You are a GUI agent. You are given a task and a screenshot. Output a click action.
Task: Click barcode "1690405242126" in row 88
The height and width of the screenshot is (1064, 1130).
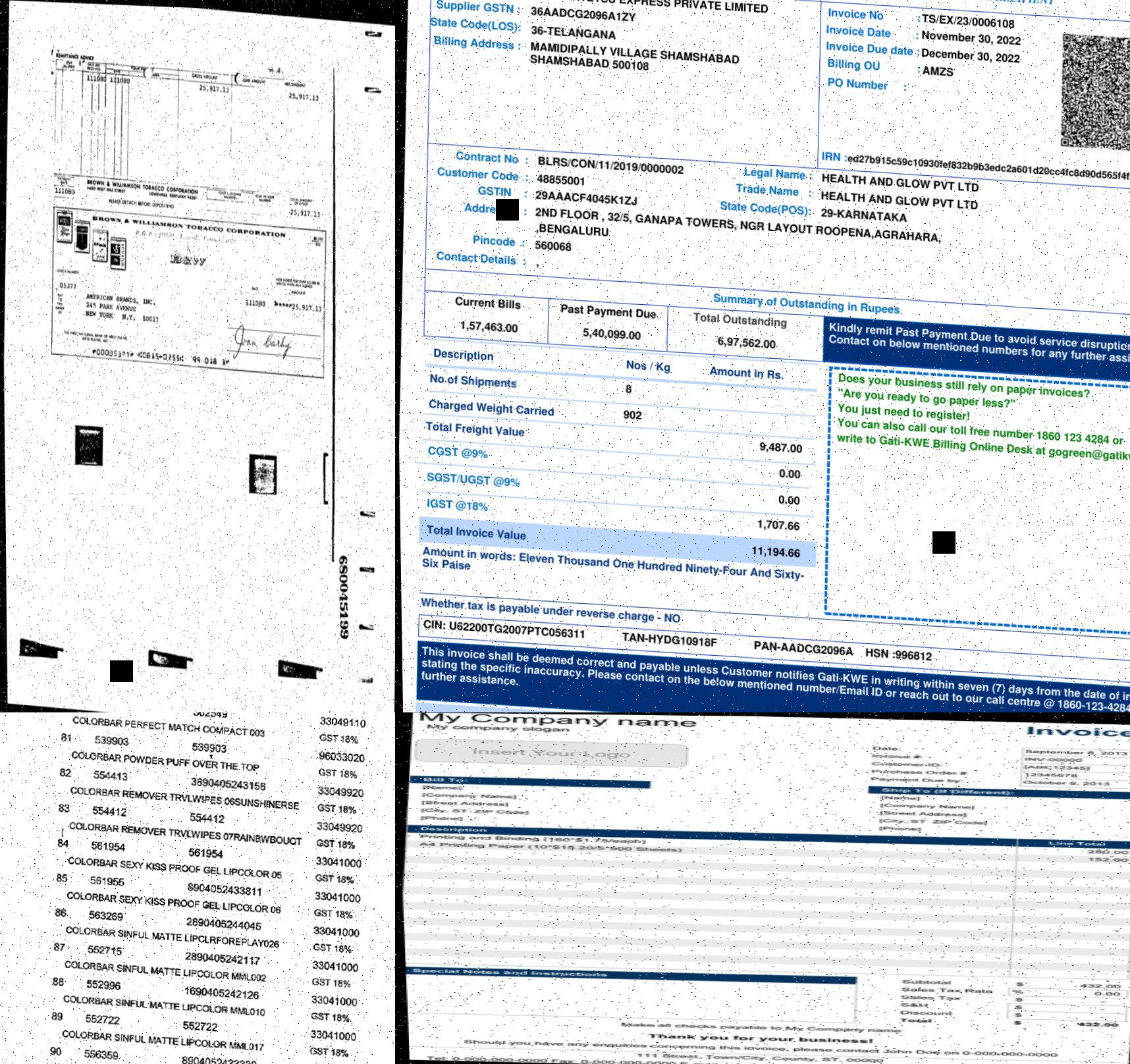click(221, 992)
